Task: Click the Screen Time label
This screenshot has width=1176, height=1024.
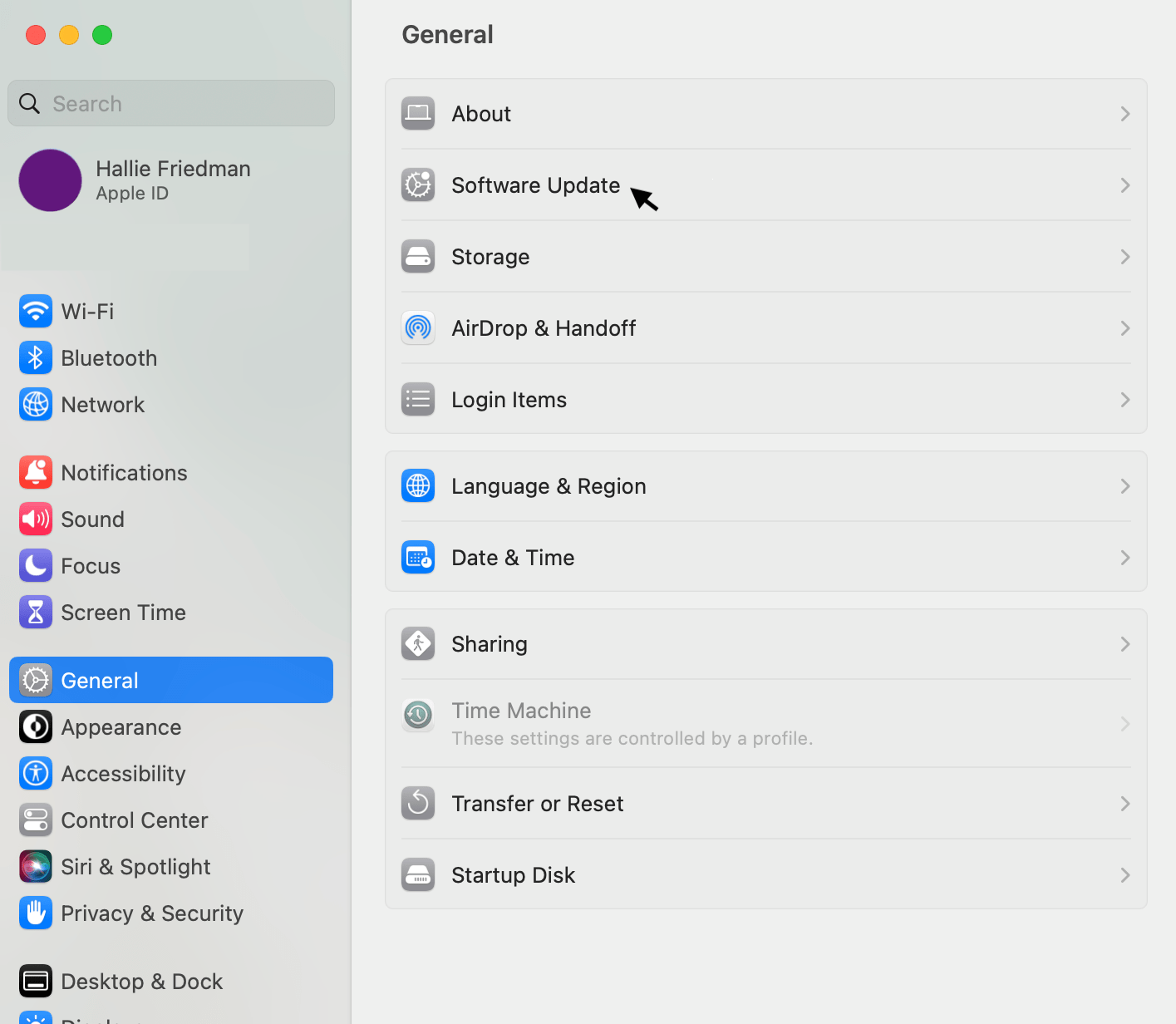Action: pyautogui.click(x=123, y=613)
